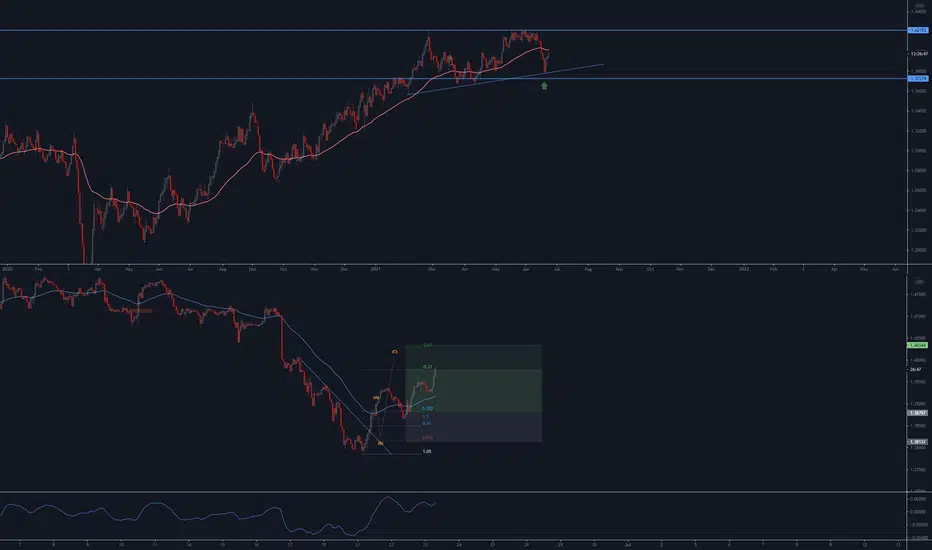Open the USD currency label on the lower chart scale
Image resolution: width=932 pixels, height=550 pixels.
[920, 282]
